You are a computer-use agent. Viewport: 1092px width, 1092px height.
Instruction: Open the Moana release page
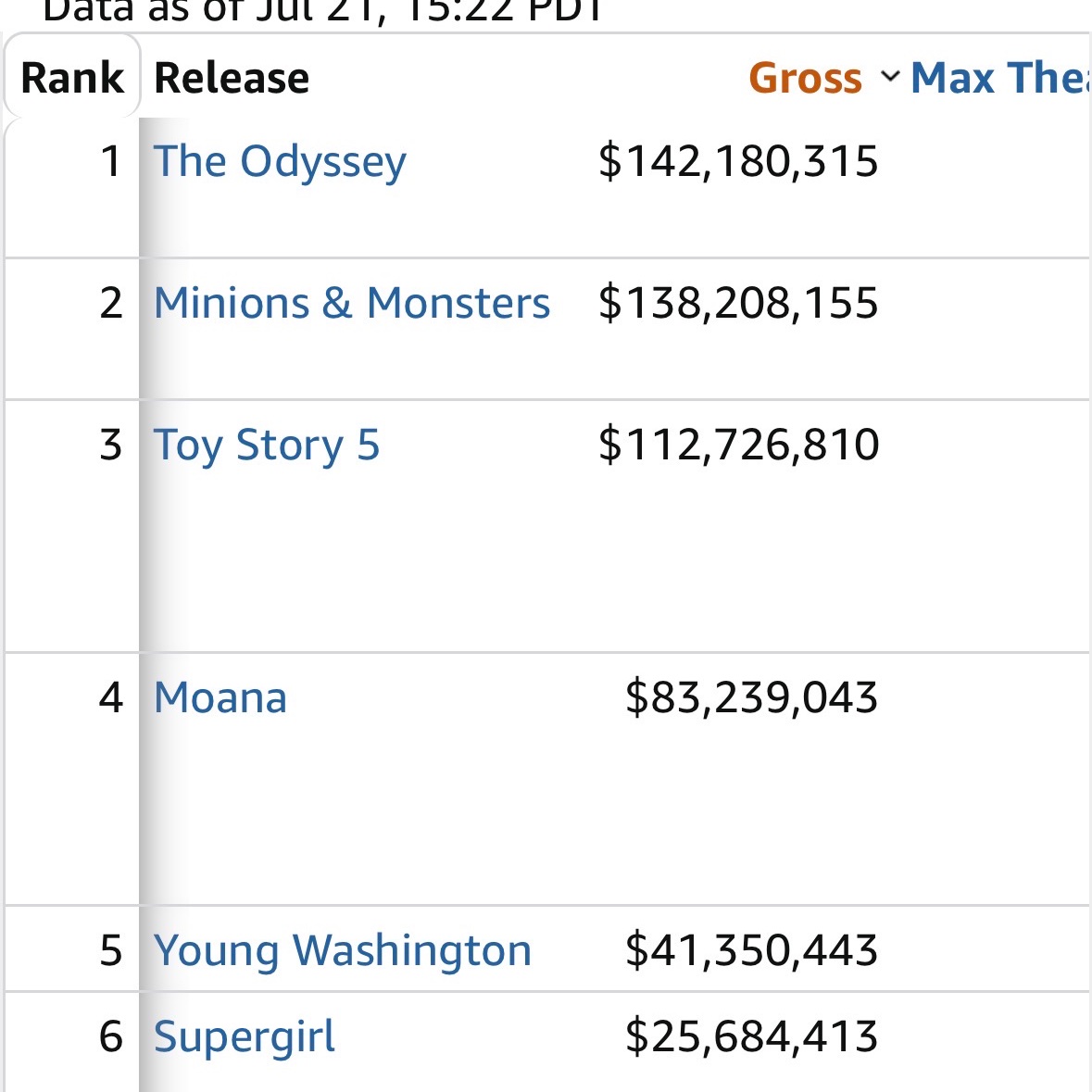[220, 697]
